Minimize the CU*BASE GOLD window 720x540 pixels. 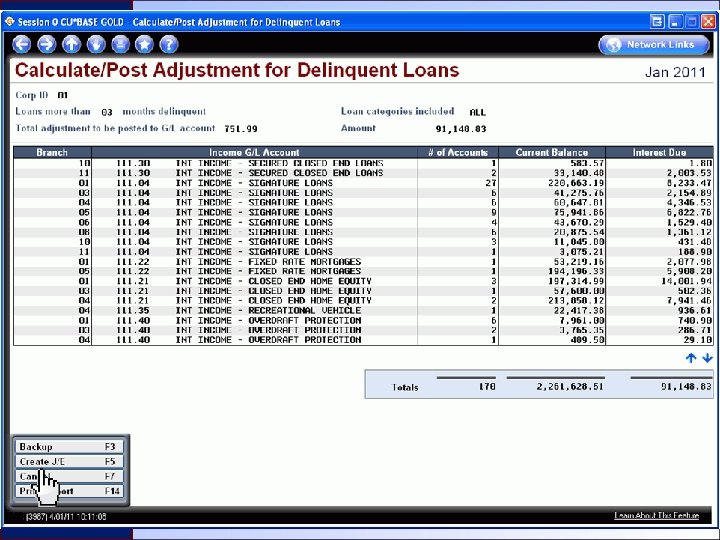[x=675, y=22]
